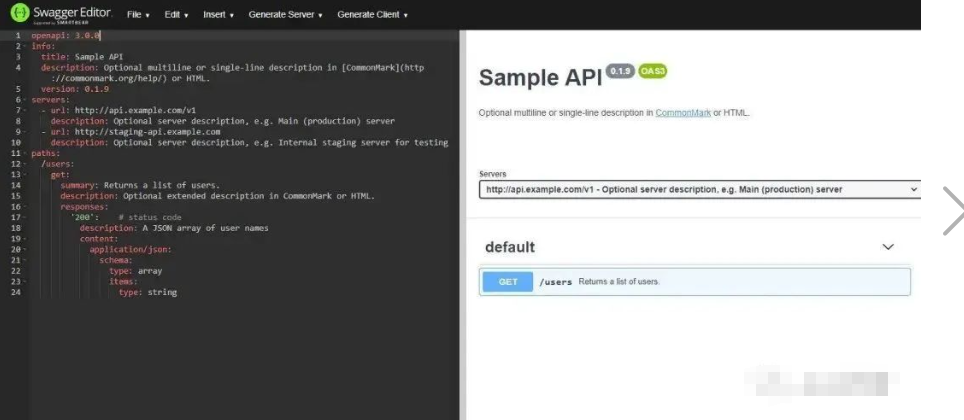Open the Generate Server menu
Viewport: 964px width, 420px height.
point(285,15)
